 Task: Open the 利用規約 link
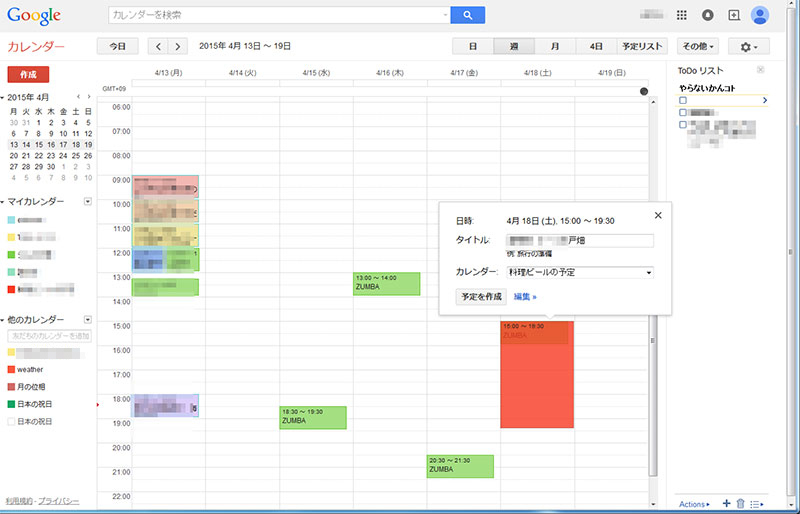pos(19,501)
